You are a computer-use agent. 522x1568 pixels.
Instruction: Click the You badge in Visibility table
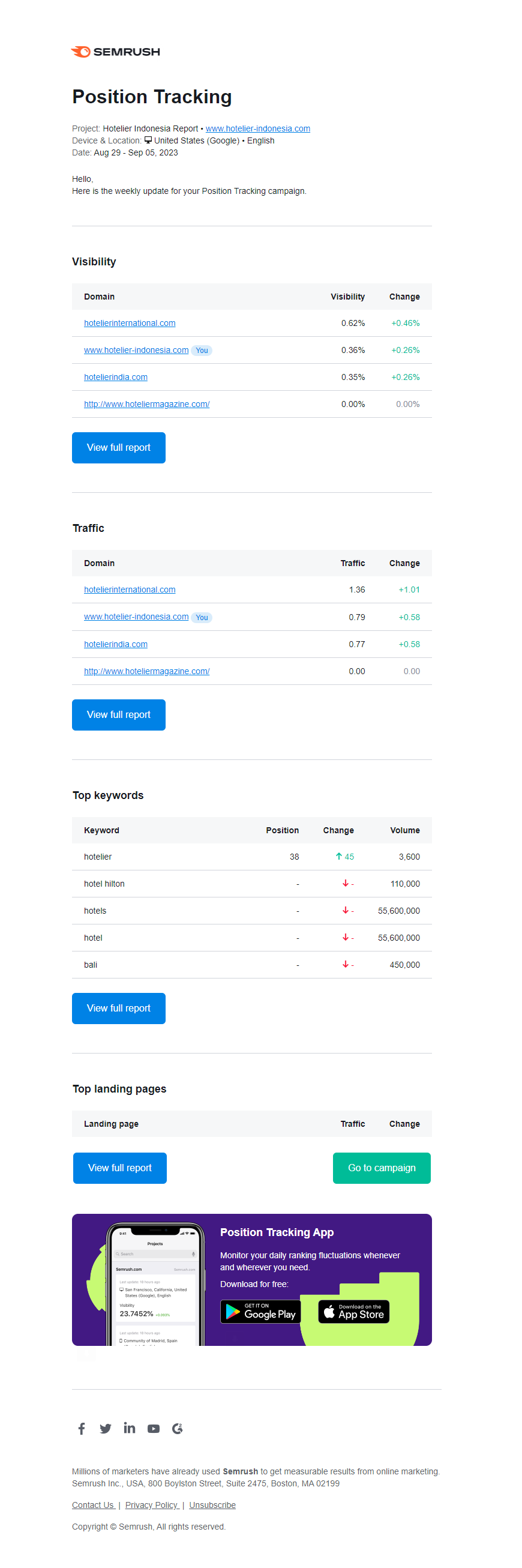pyautogui.click(x=202, y=351)
